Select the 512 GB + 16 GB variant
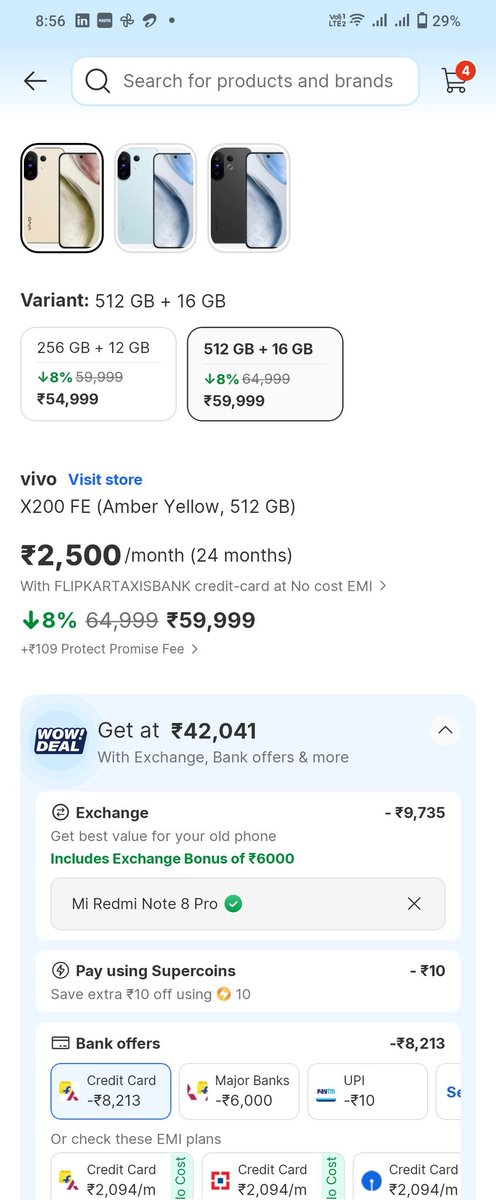The image size is (496, 1200). coord(265,374)
